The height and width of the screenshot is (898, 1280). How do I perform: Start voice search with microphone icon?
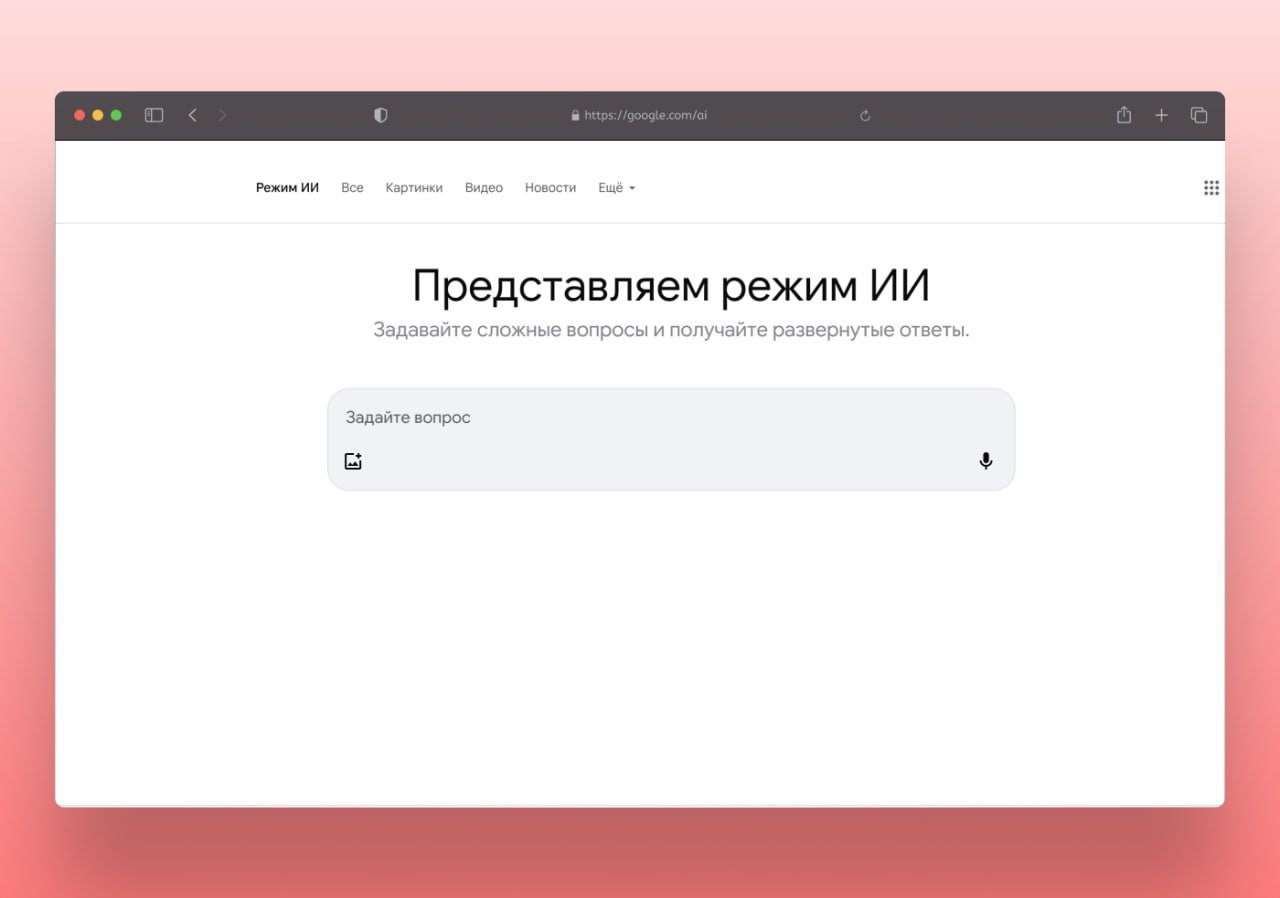[986, 461]
